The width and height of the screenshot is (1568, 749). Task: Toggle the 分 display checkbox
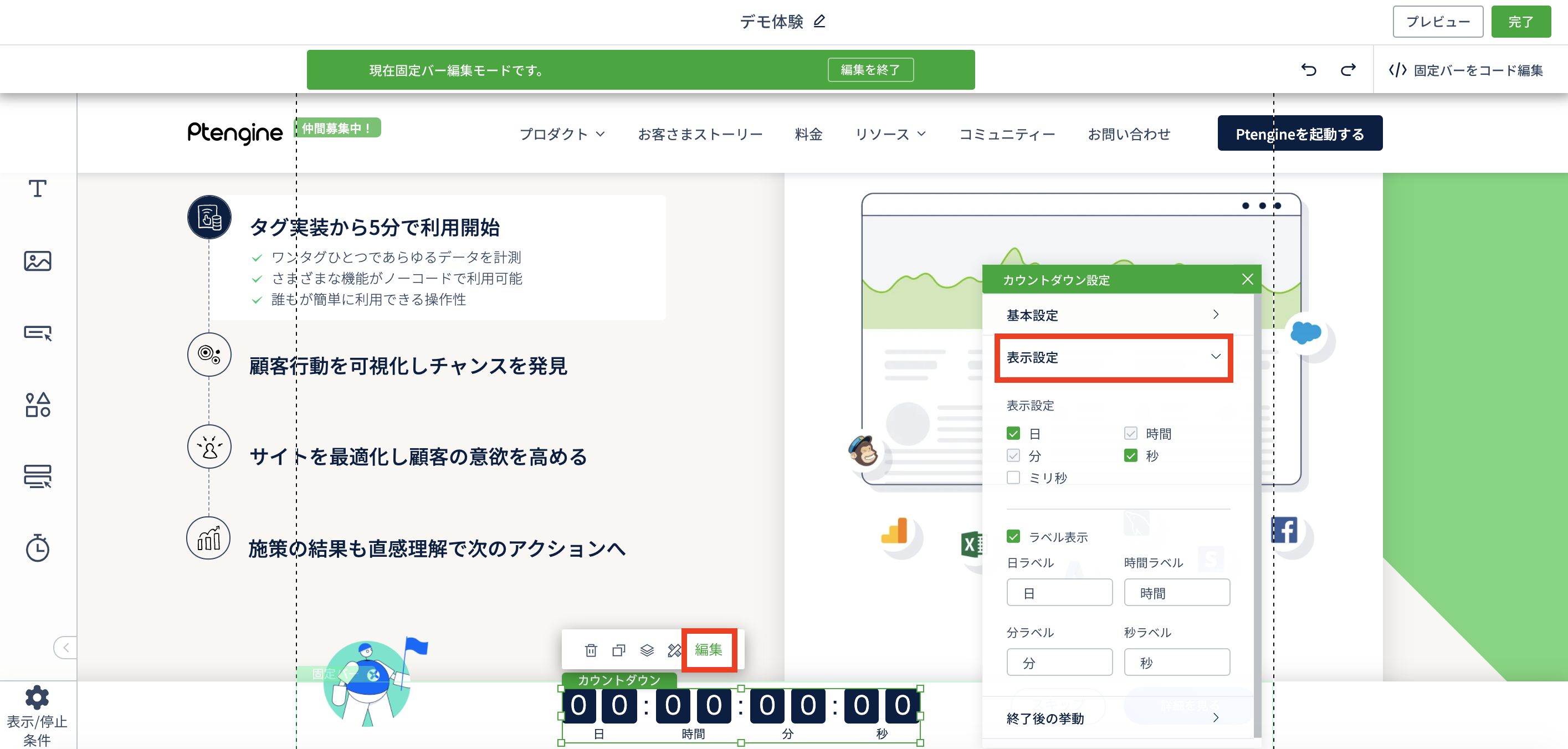pyautogui.click(x=1013, y=455)
